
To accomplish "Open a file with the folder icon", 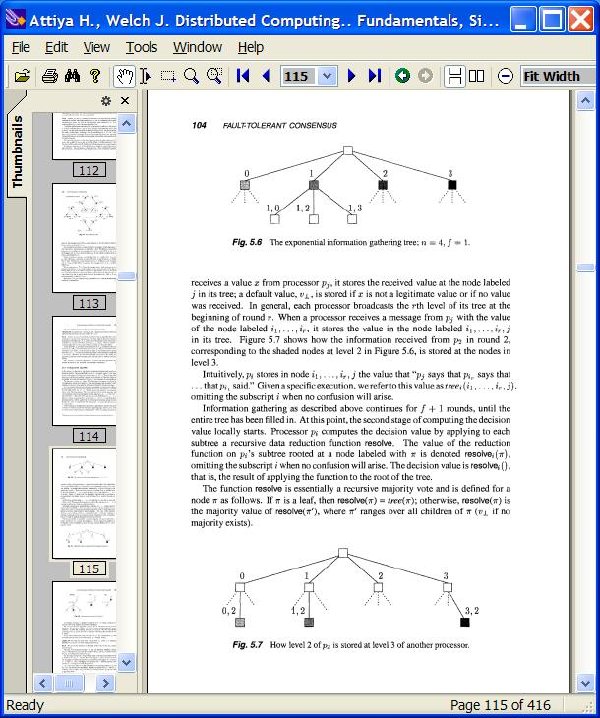I will click(22, 76).
